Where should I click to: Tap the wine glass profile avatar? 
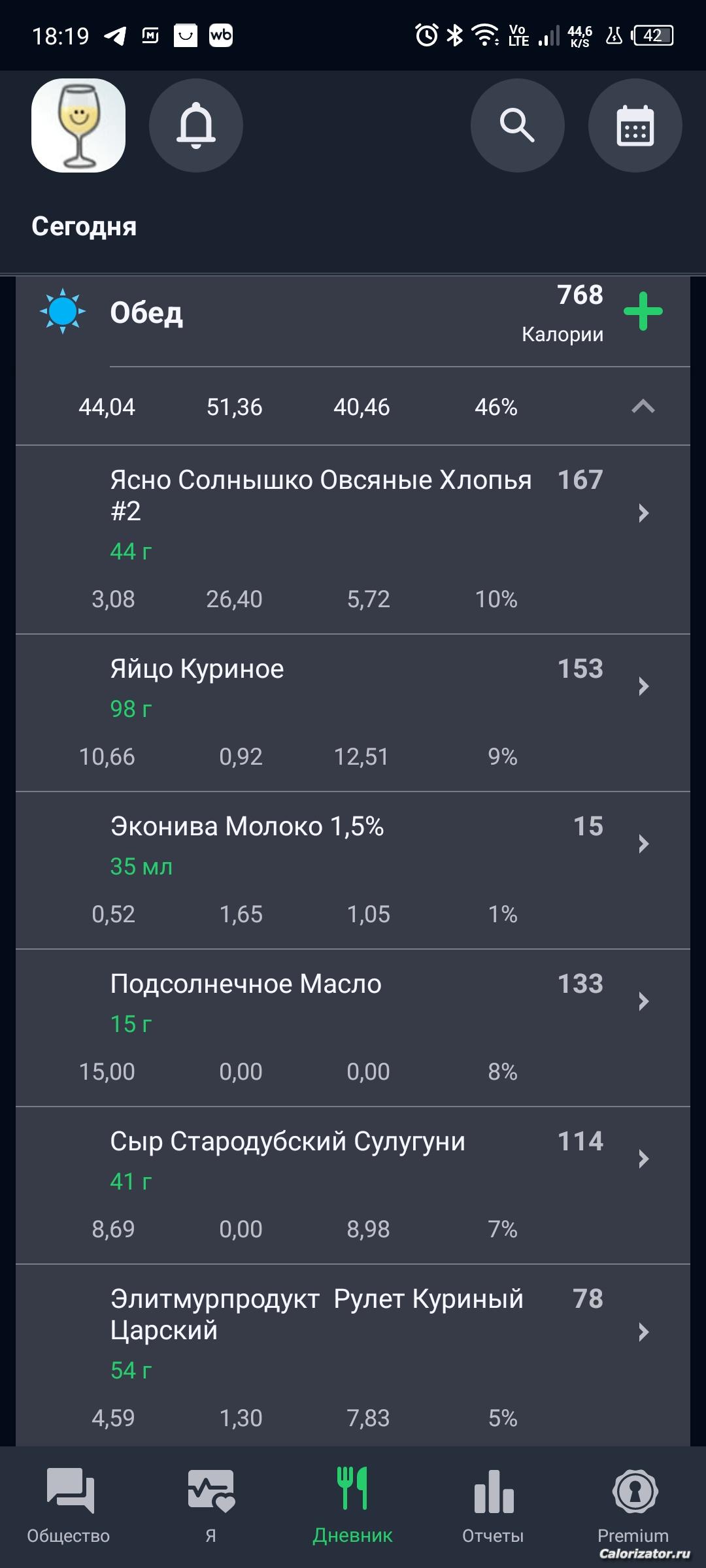(x=78, y=125)
